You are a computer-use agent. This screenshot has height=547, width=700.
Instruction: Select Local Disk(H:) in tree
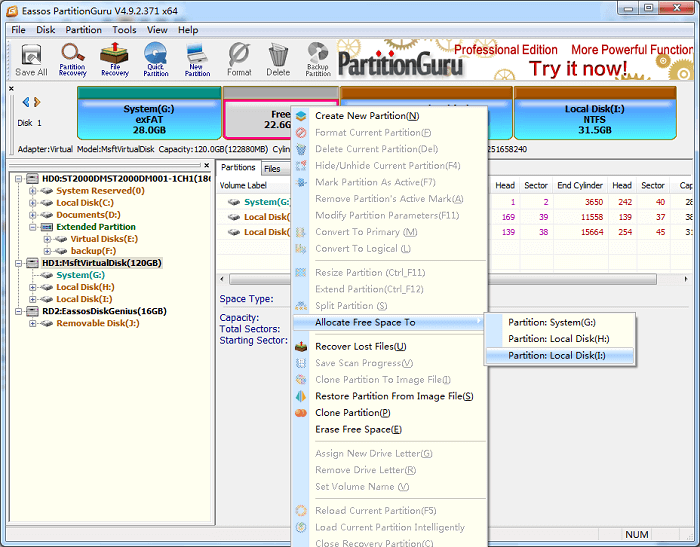point(85,287)
